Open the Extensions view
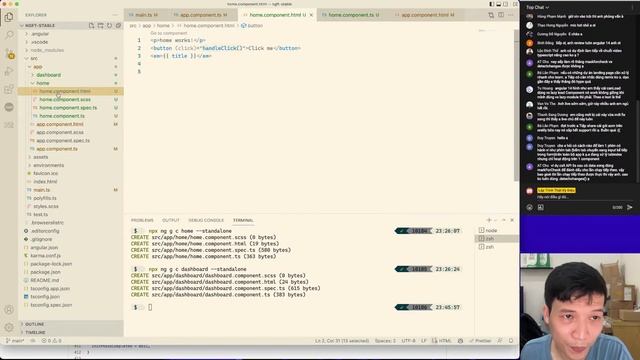The height and width of the screenshot is (360, 640). click(x=9, y=89)
